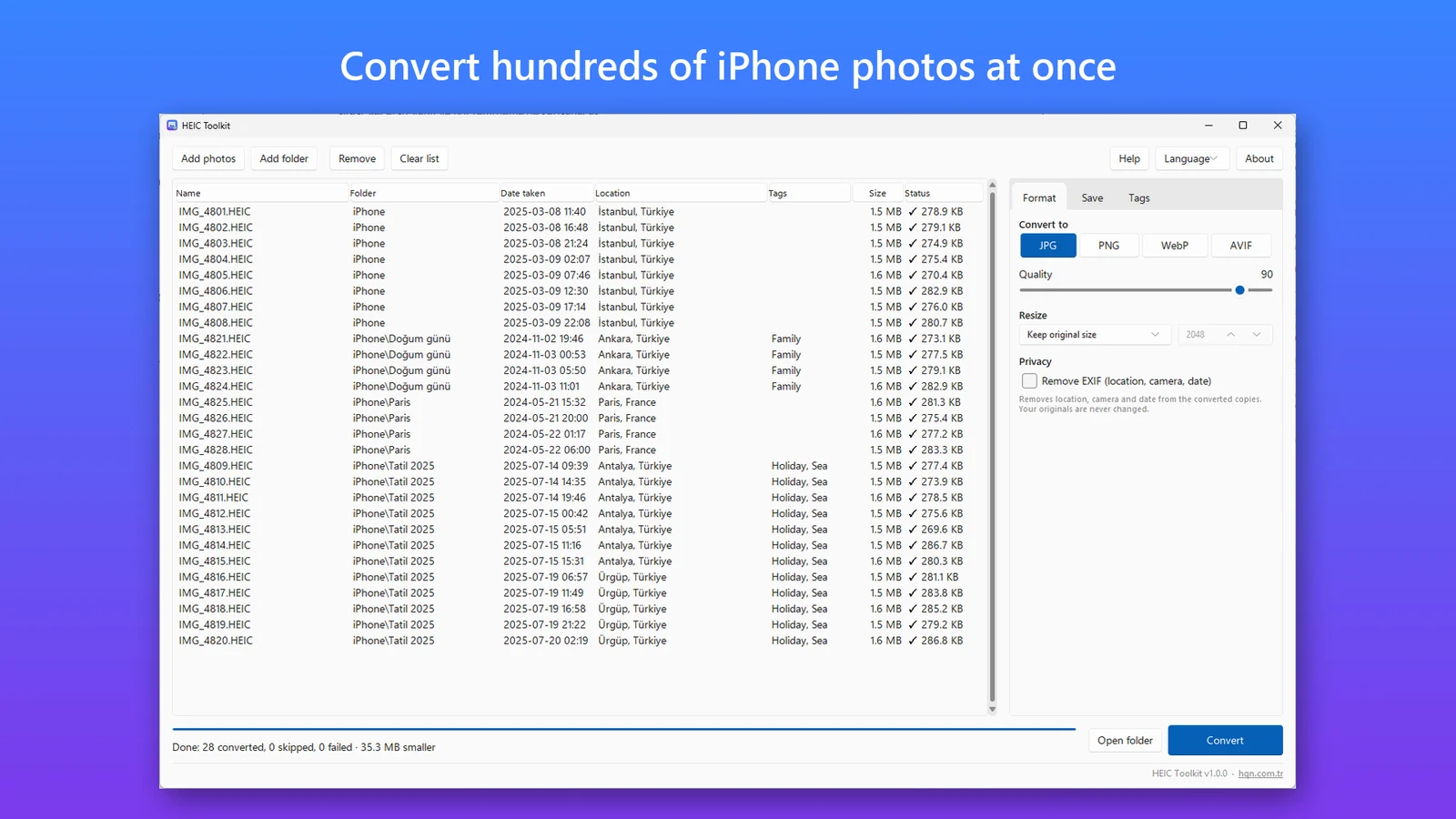Open the hqn.com.tr link
Viewport: 1456px width, 819px height.
(1260, 773)
